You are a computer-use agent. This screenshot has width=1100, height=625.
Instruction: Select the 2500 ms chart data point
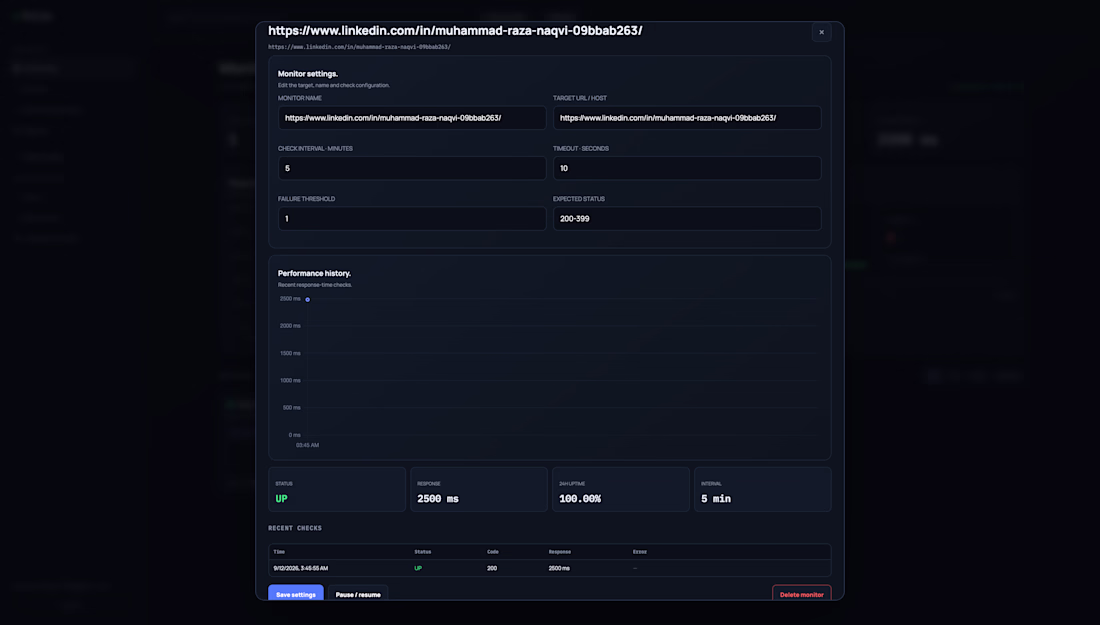307,300
